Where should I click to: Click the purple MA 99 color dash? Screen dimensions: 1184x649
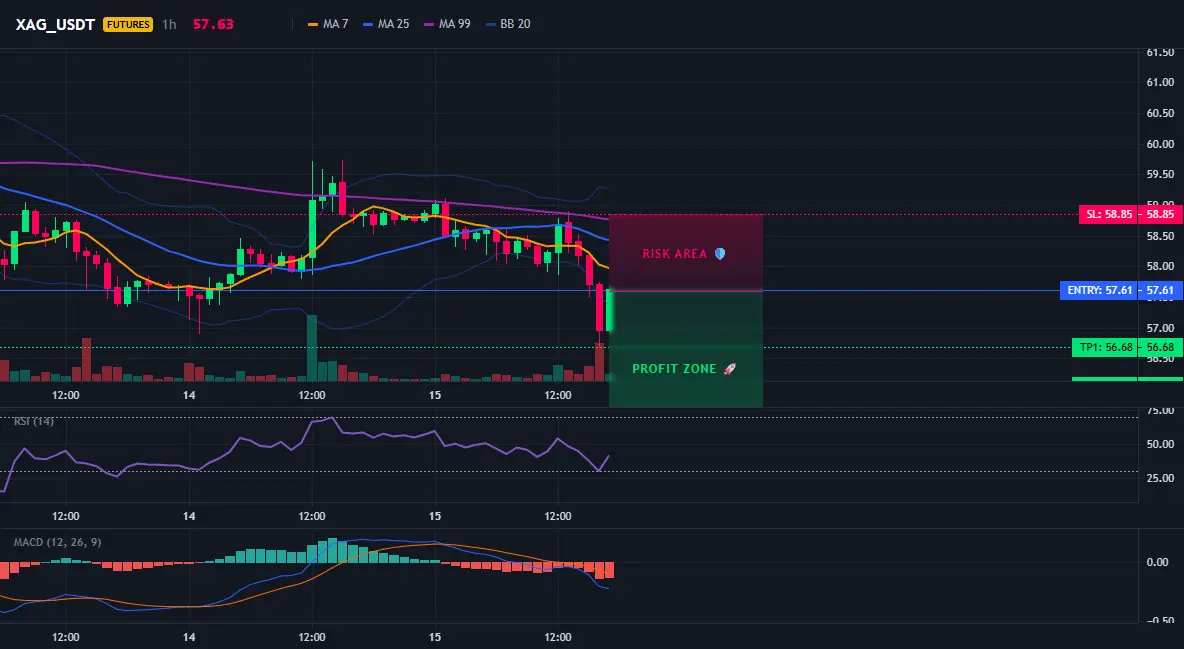[429, 24]
